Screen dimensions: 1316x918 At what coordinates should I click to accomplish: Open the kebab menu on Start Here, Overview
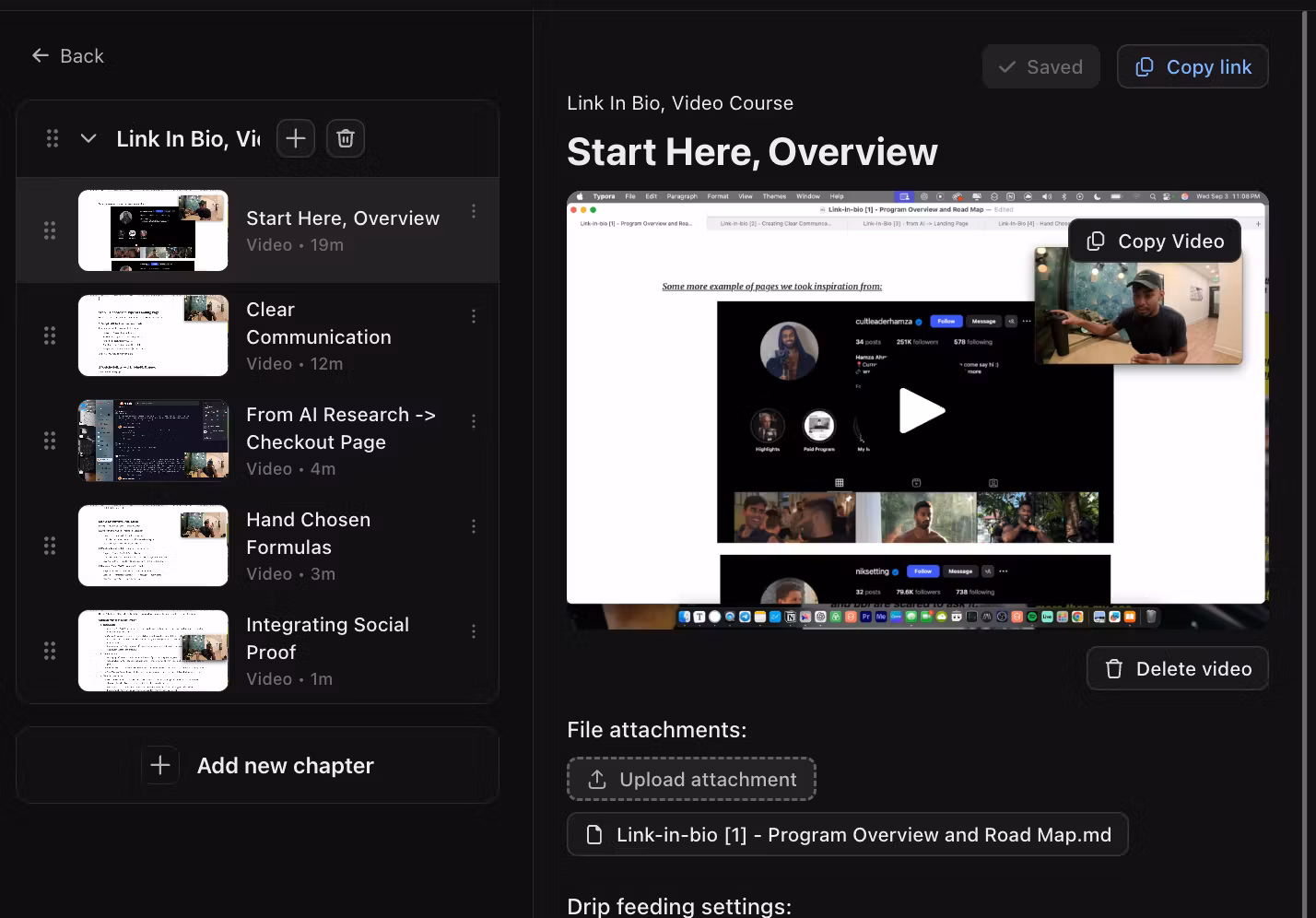click(474, 211)
